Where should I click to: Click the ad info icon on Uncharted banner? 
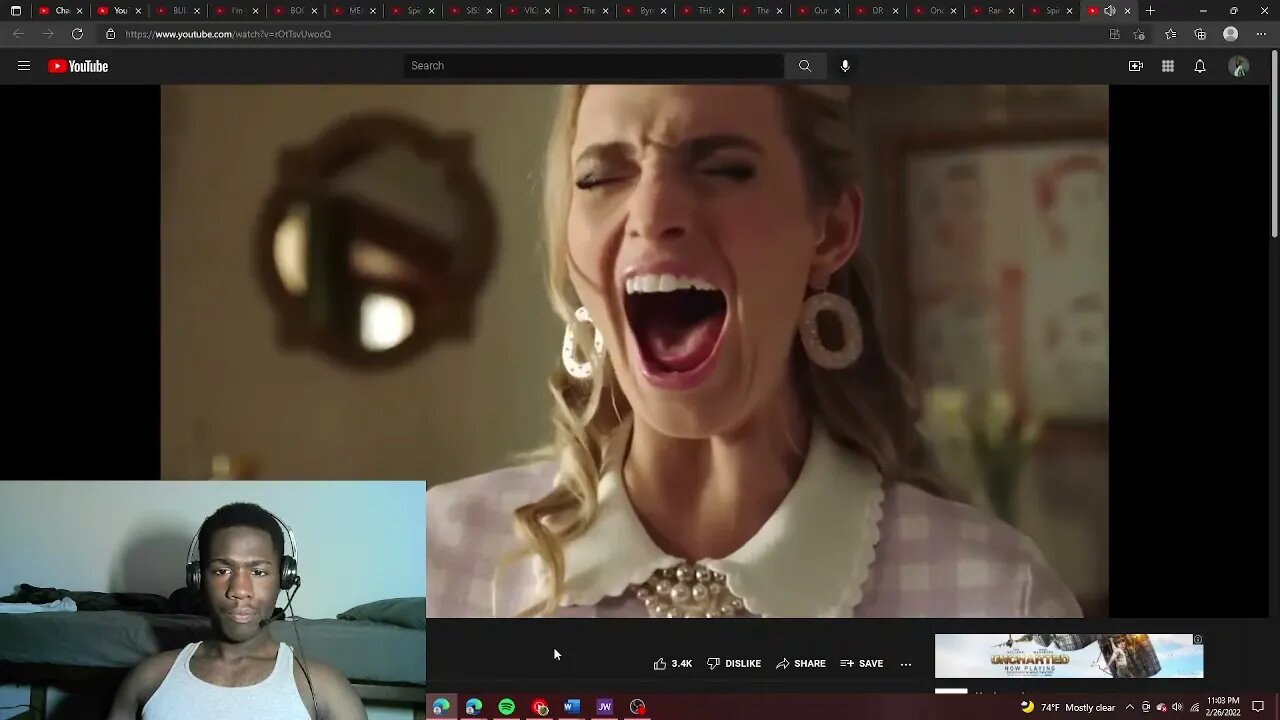[1197, 640]
